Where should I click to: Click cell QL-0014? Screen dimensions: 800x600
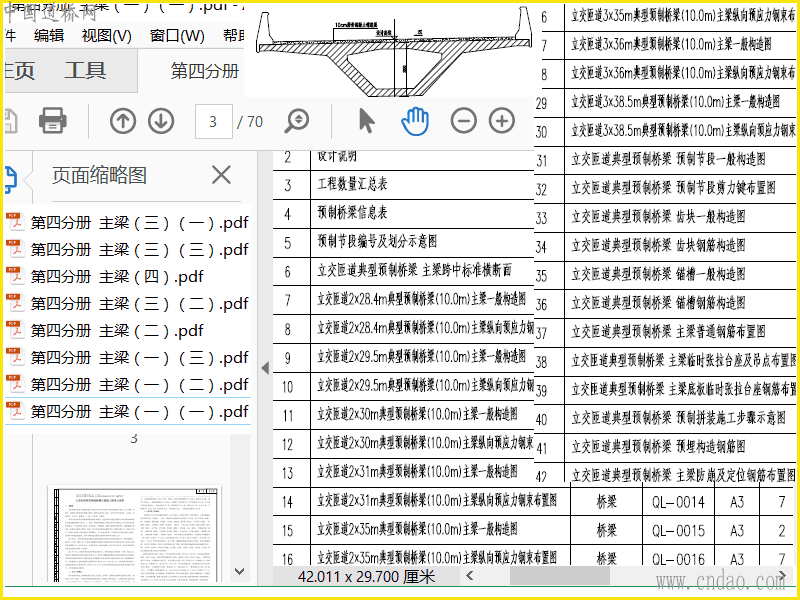pyautogui.click(x=678, y=502)
